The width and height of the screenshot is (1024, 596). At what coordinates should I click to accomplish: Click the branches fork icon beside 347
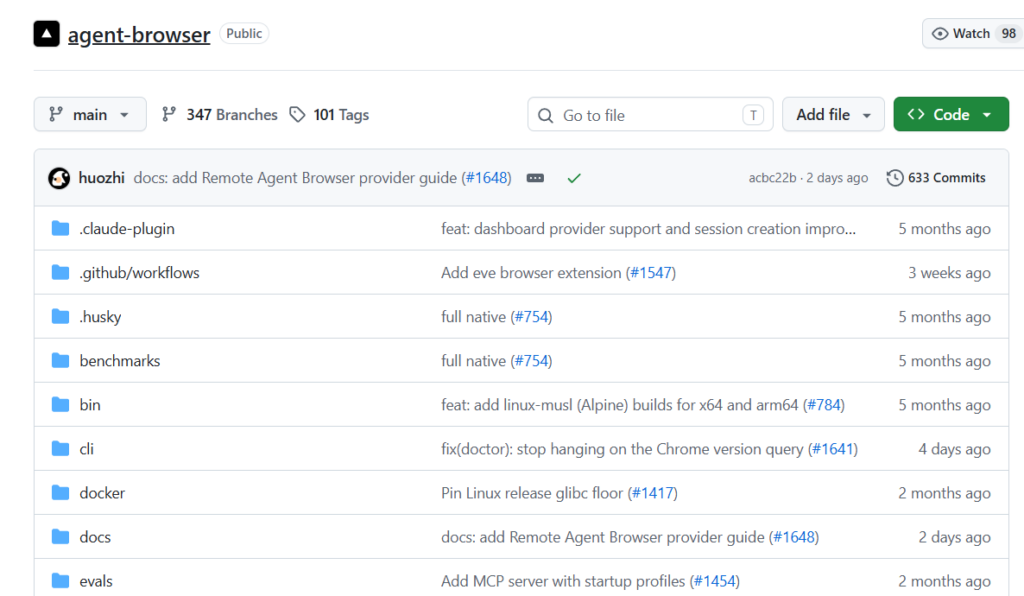click(x=169, y=114)
